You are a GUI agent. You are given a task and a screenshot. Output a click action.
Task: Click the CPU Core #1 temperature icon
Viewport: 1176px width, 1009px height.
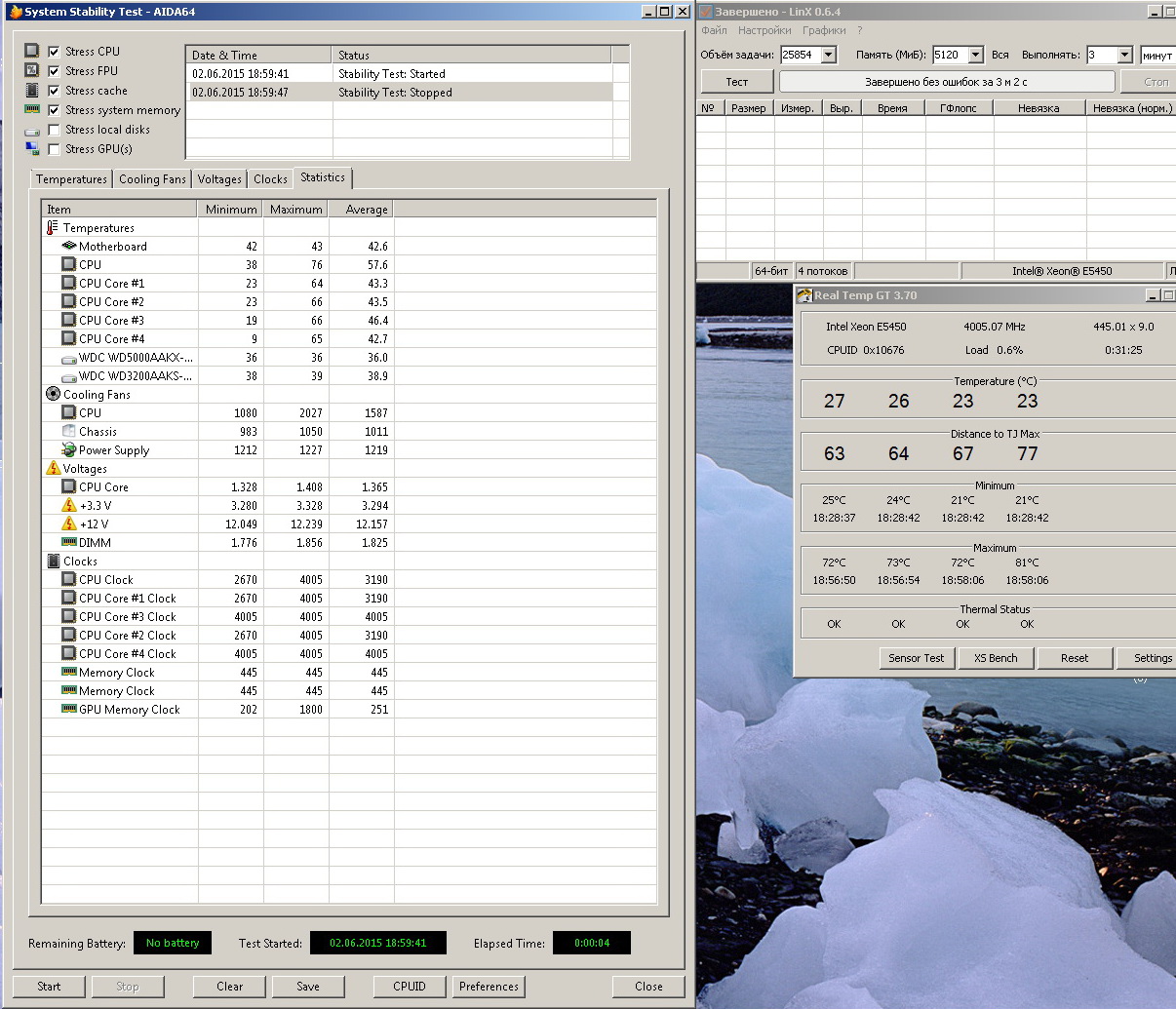click(68, 283)
